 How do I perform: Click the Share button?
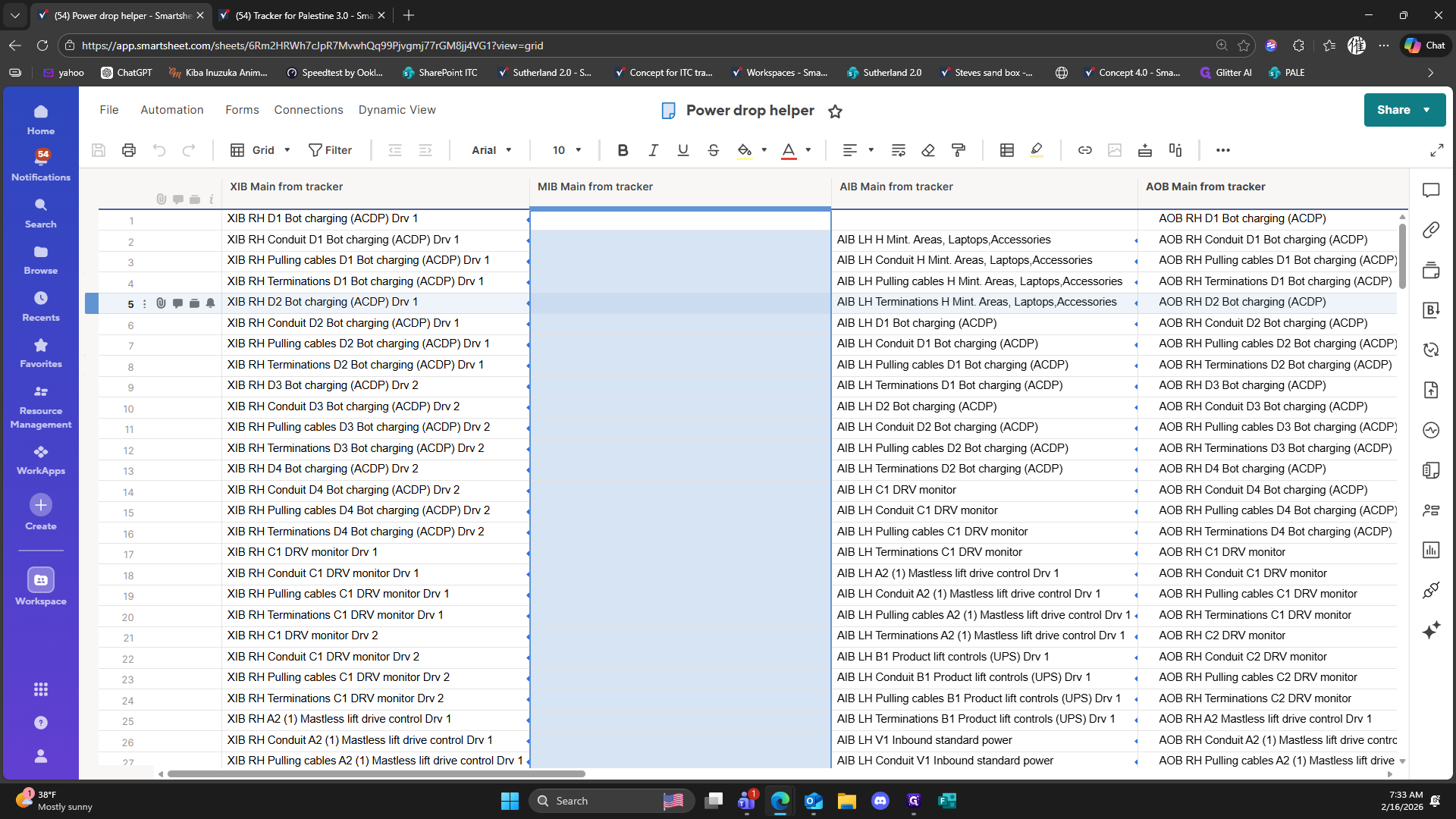[x=1394, y=110]
